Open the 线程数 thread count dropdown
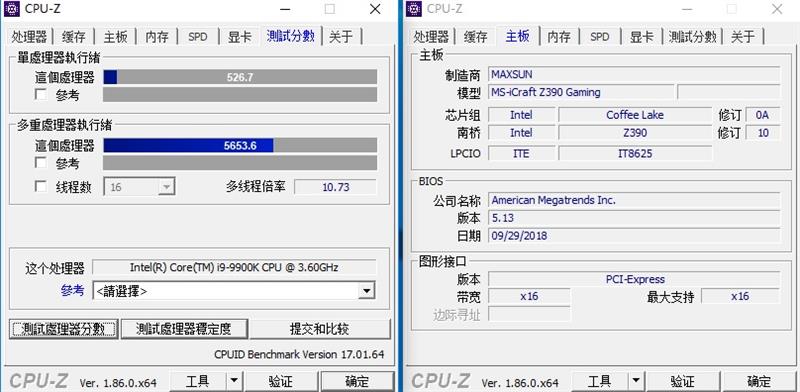The height and width of the screenshot is (392, 800). point(165,187)
